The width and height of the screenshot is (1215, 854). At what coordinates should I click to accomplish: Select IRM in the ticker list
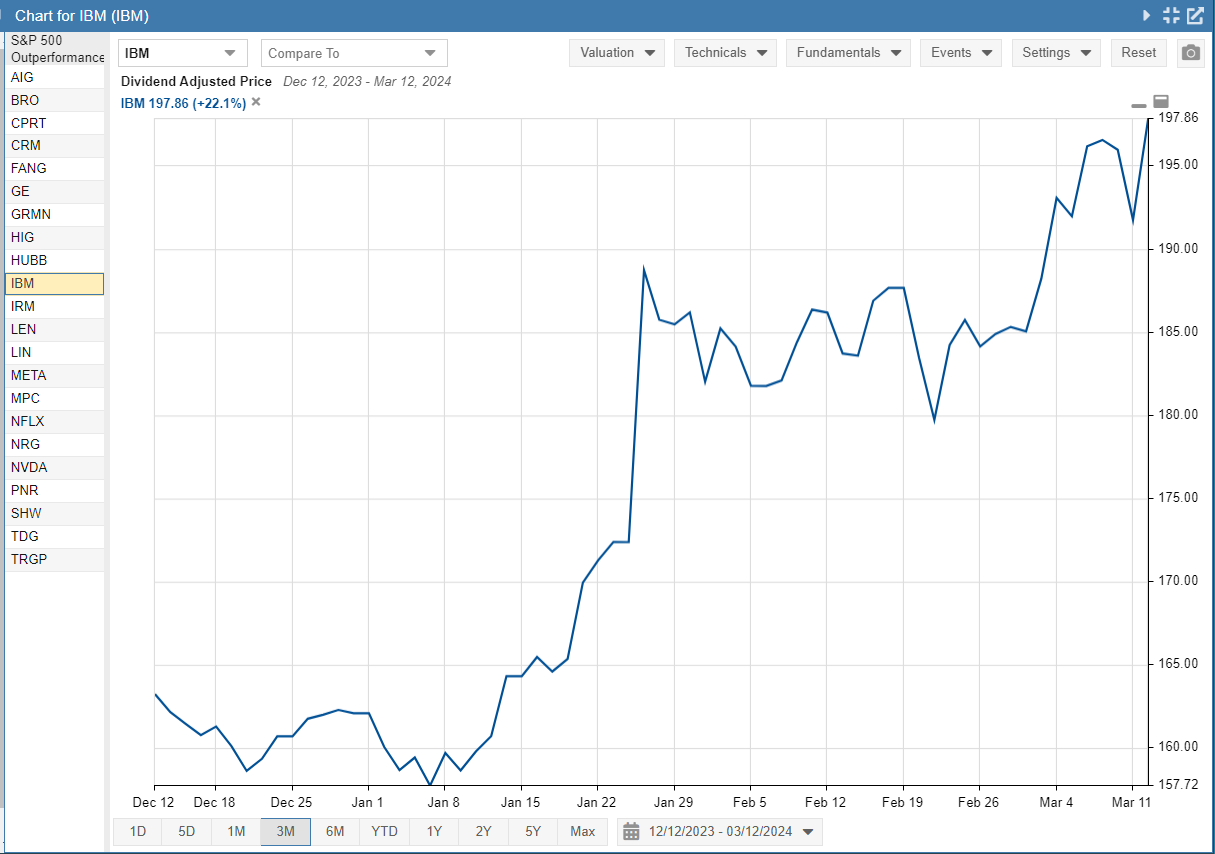(55, 307)
